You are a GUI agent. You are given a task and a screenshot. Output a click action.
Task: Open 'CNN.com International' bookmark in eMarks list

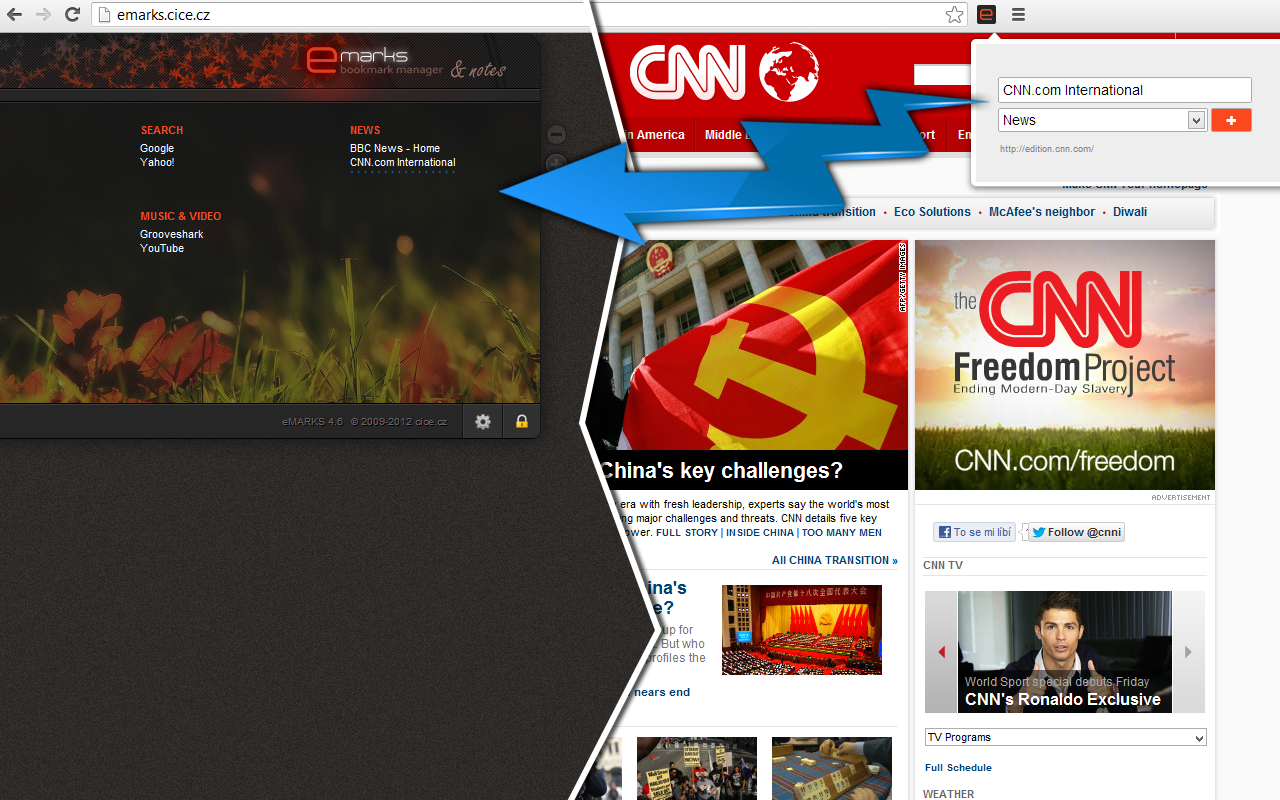pyautogui.click(x=402, y=162)
